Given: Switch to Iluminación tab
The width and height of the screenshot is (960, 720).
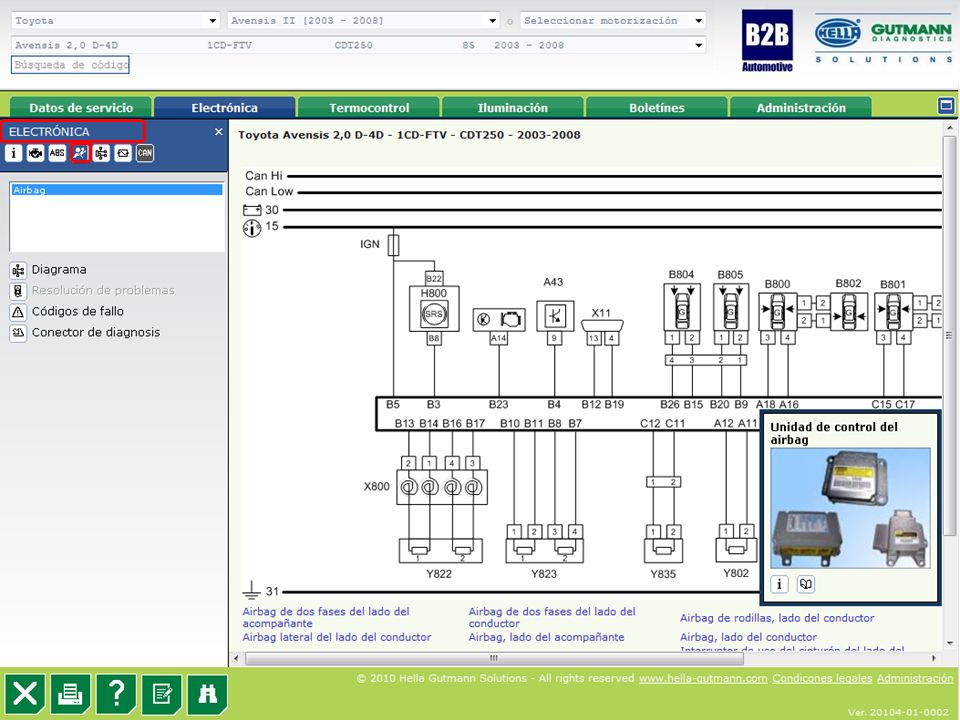Looking at the screenshot, I should tap(512, 108).
